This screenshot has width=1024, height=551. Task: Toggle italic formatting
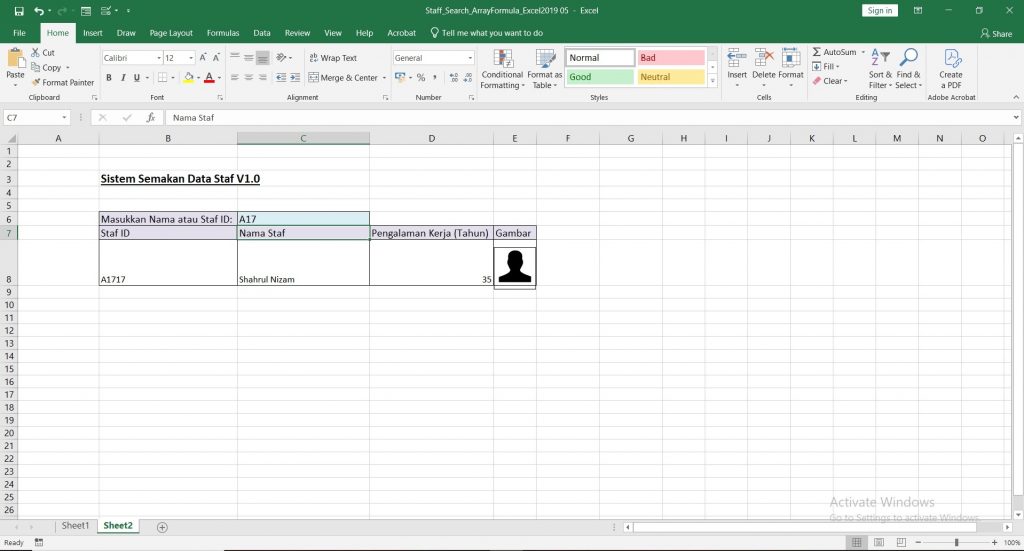coord(122,78)
